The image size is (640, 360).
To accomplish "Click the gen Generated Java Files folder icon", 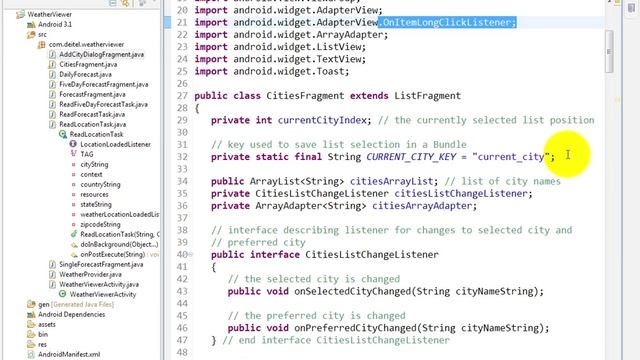I will [x=31, y=304].
